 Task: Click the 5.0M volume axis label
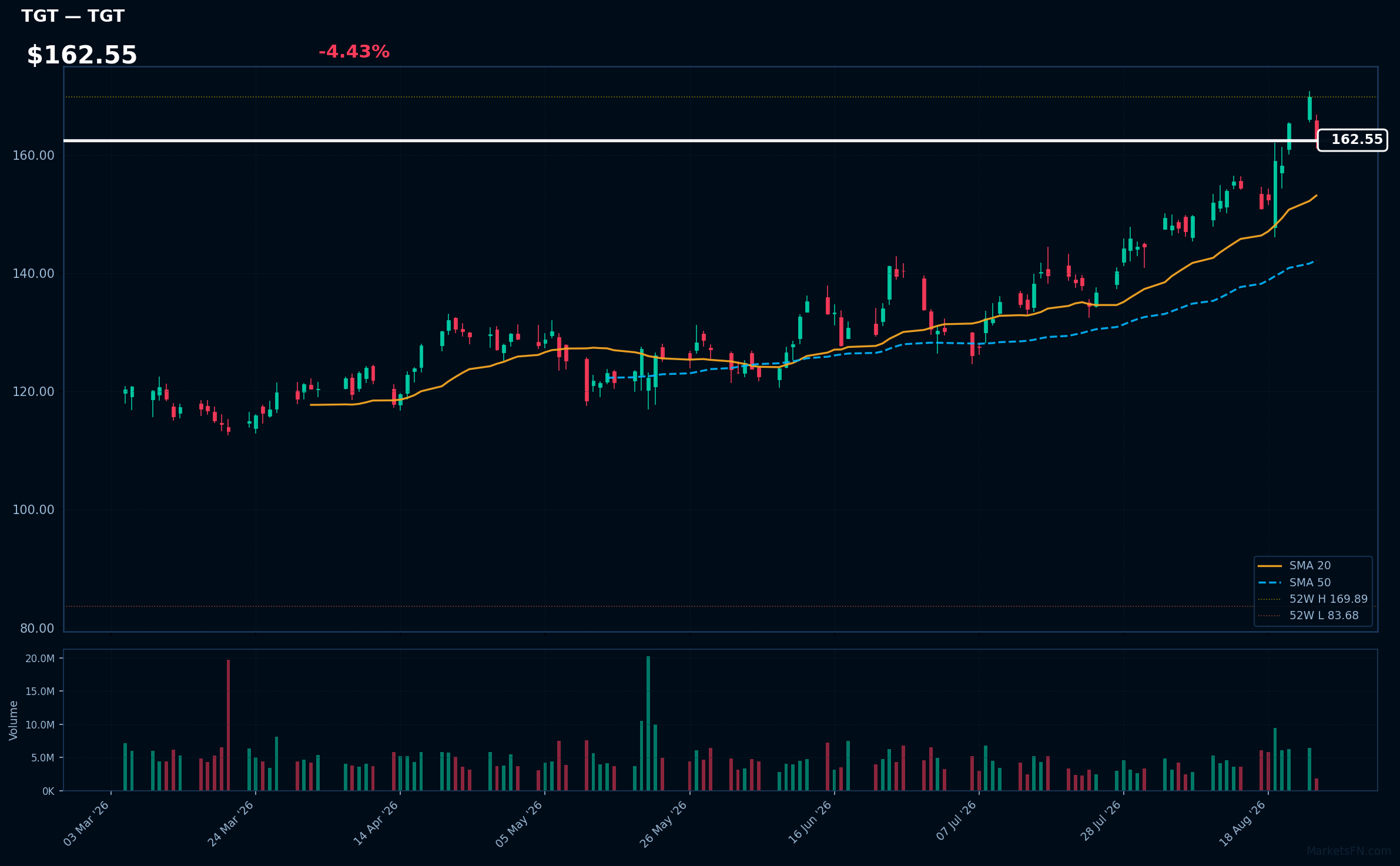click(x=43, y=758)
